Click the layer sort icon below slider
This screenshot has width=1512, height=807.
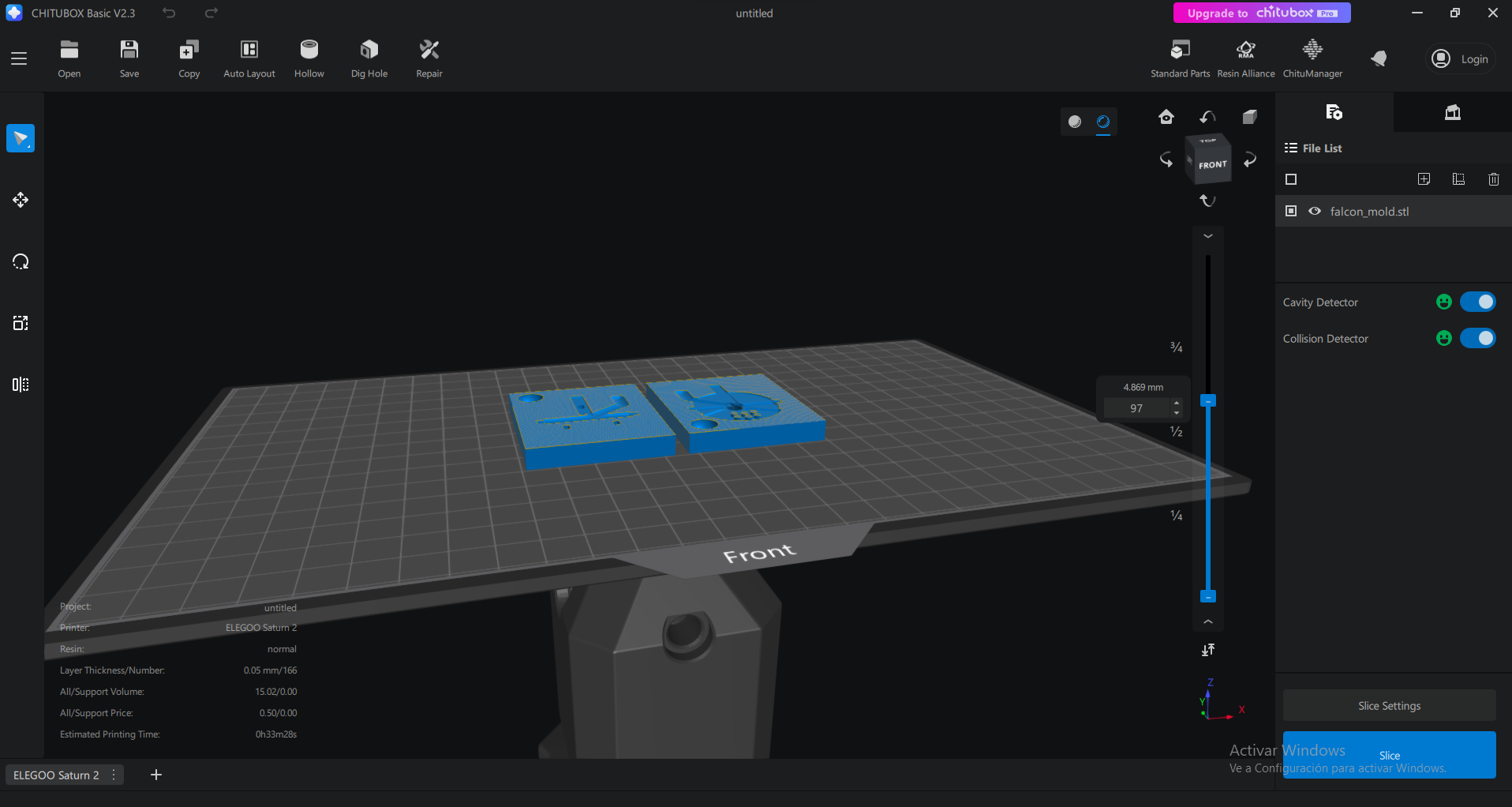coord(1208,650)
